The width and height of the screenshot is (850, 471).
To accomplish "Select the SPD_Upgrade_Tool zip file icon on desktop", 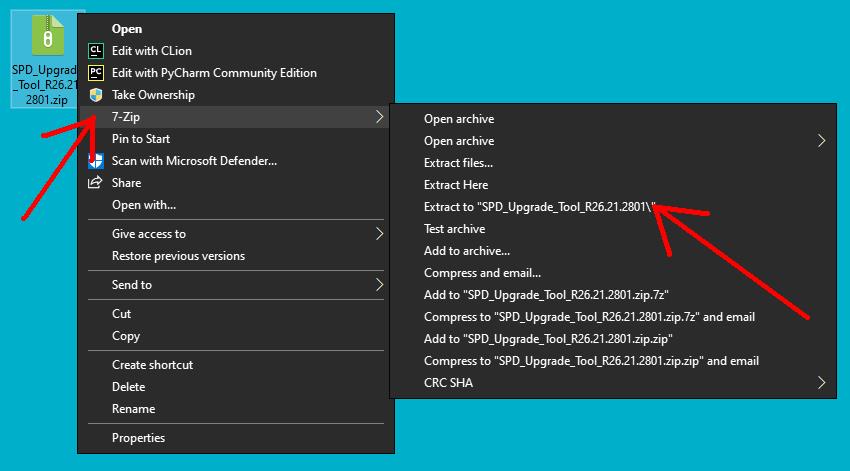I will (48, 36).
